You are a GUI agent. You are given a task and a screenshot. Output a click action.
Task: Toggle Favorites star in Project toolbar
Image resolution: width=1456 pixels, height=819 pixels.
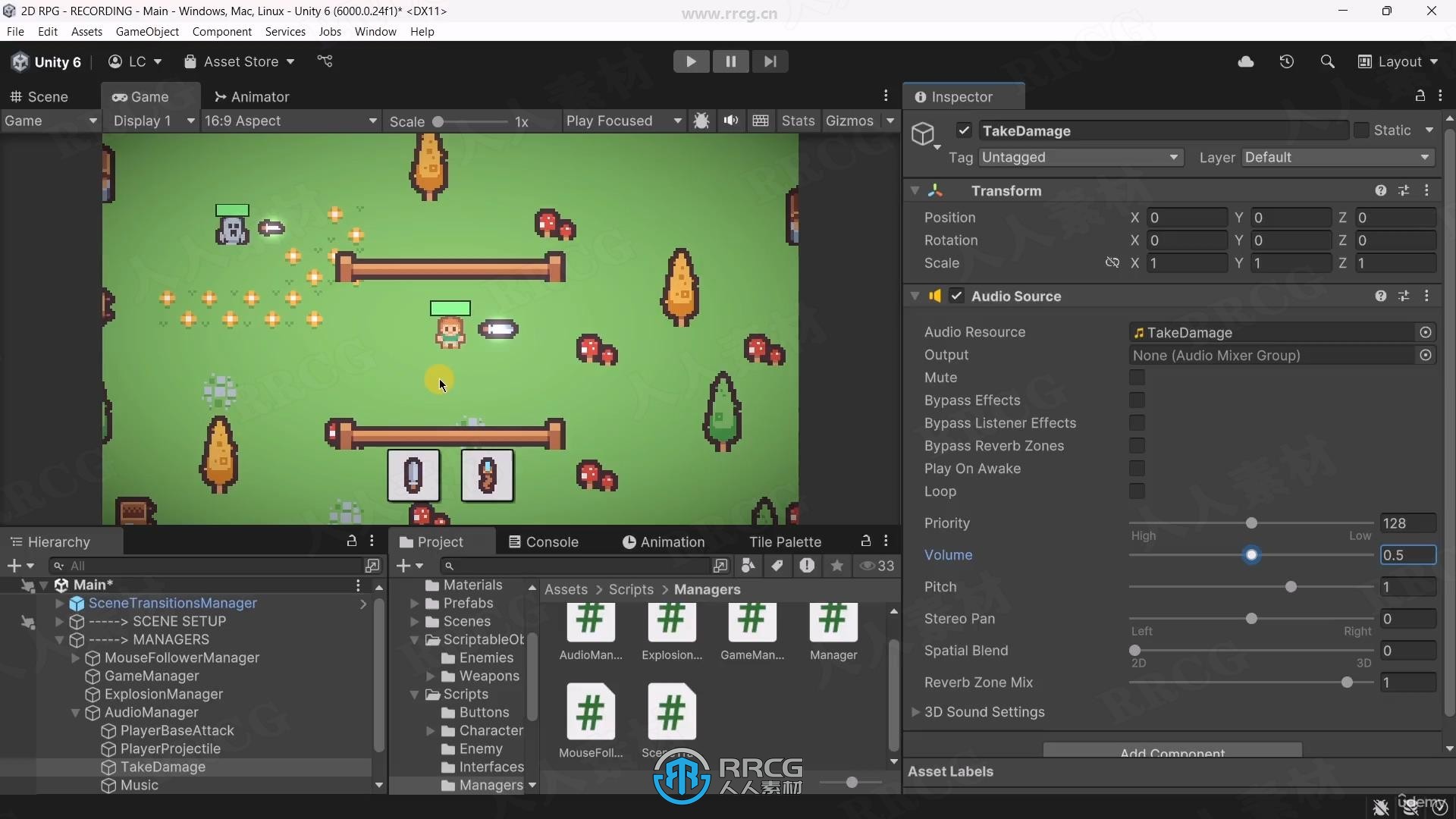pos(837,566)
